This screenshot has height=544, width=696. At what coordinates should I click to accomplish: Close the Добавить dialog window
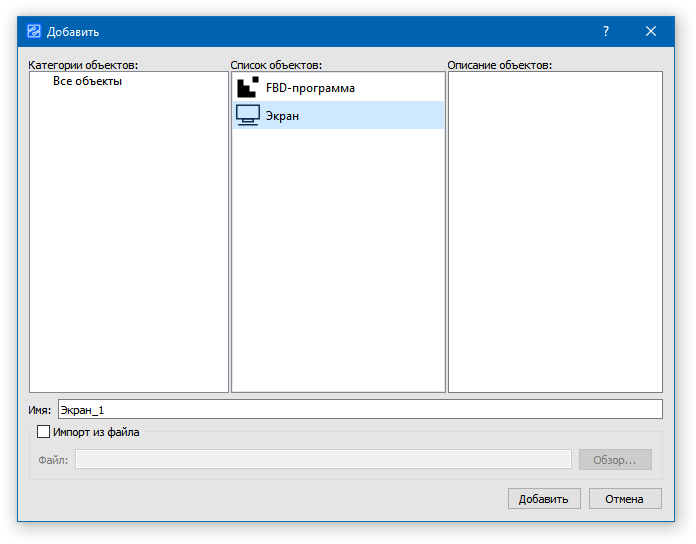click(651, 32)
